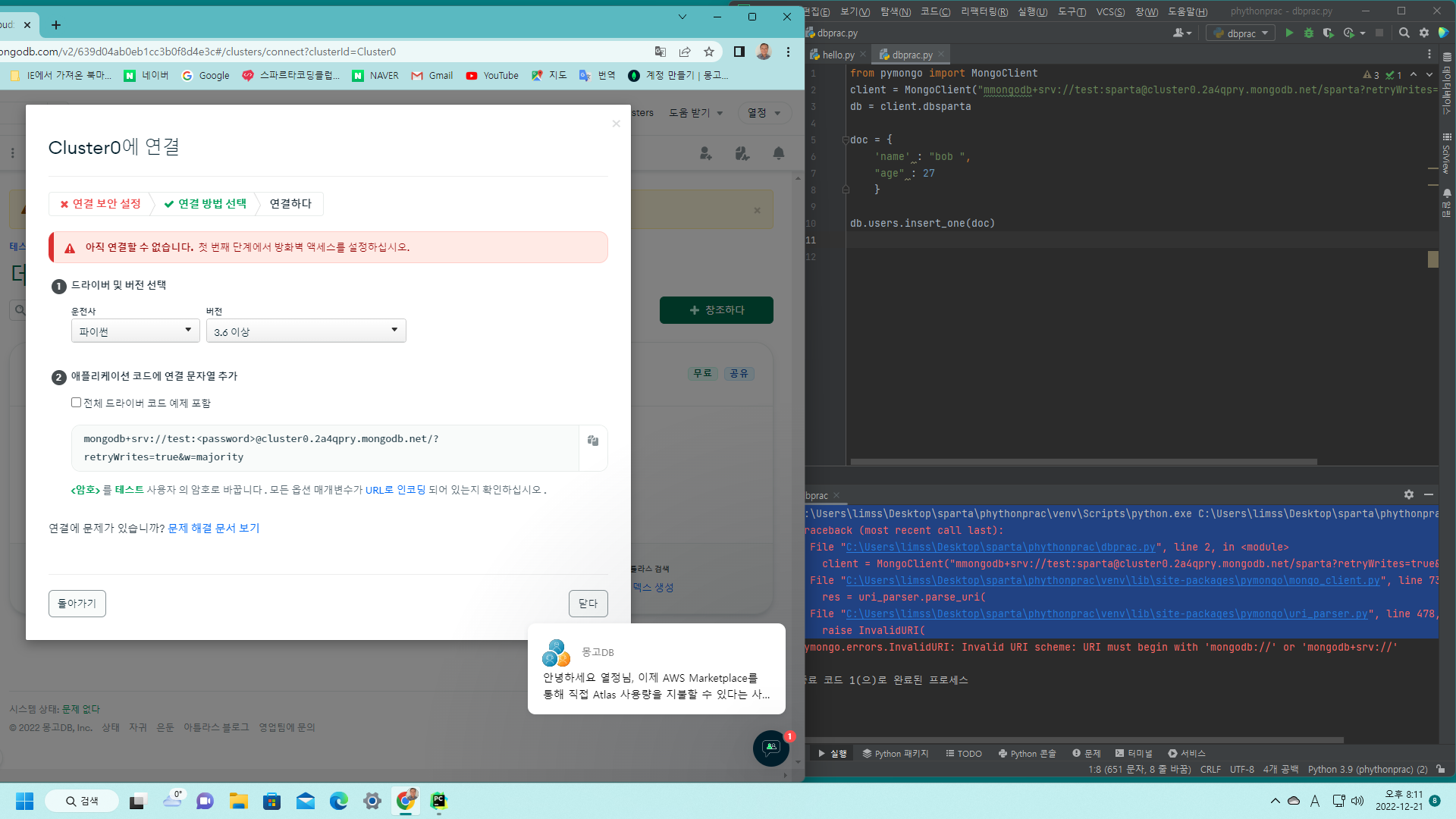This screenshot has width=1456, height=819.
Task: Open the TODO tool window tab
Action: 964,753
